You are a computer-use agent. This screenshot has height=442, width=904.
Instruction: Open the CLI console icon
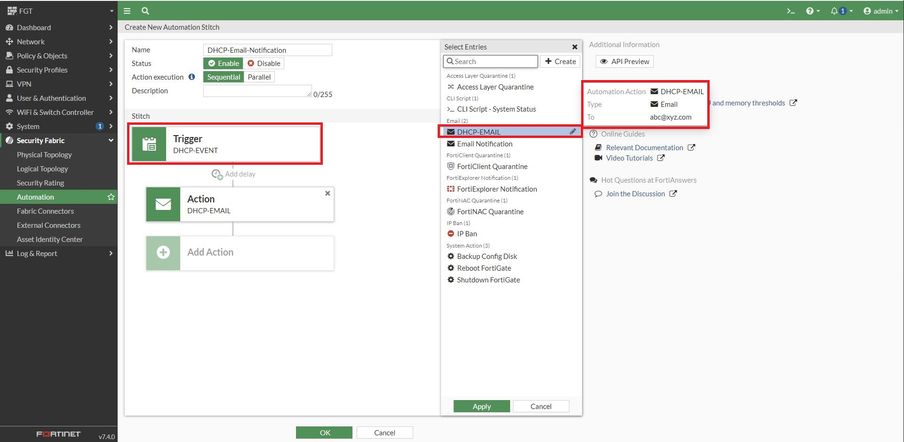tap(790, 11)
